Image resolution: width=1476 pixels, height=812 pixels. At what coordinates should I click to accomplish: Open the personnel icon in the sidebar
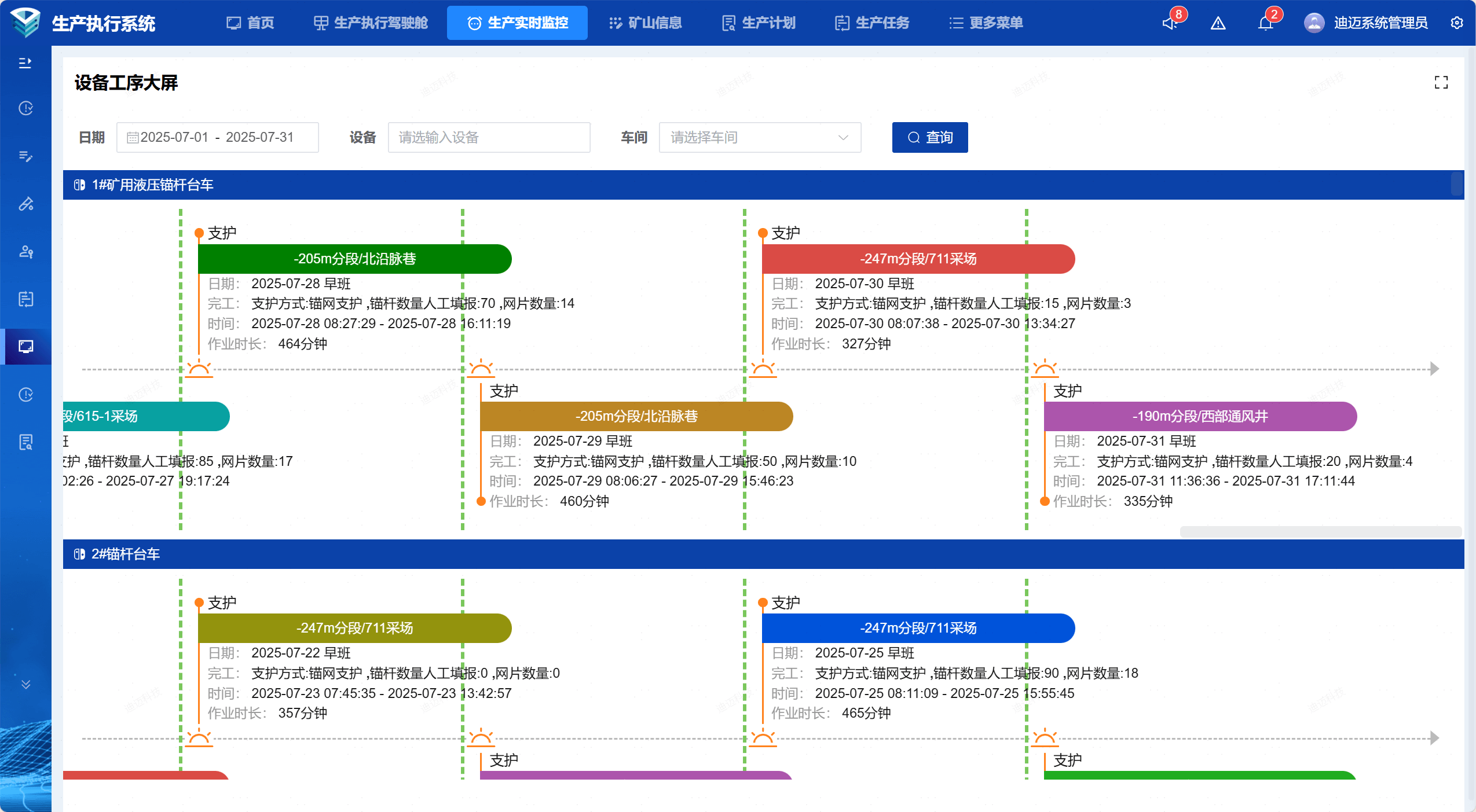pos(25,251)
